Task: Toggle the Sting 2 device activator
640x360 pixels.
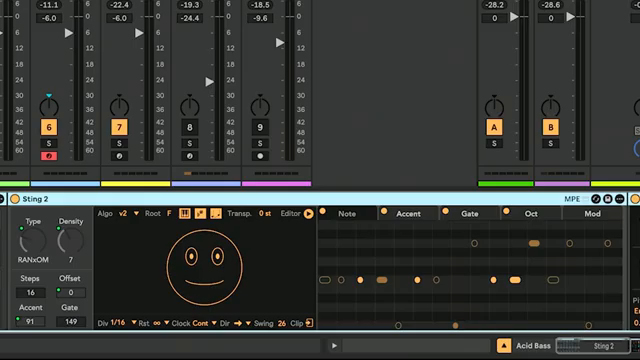Action: pyautogui.click(x=15, y=199)
